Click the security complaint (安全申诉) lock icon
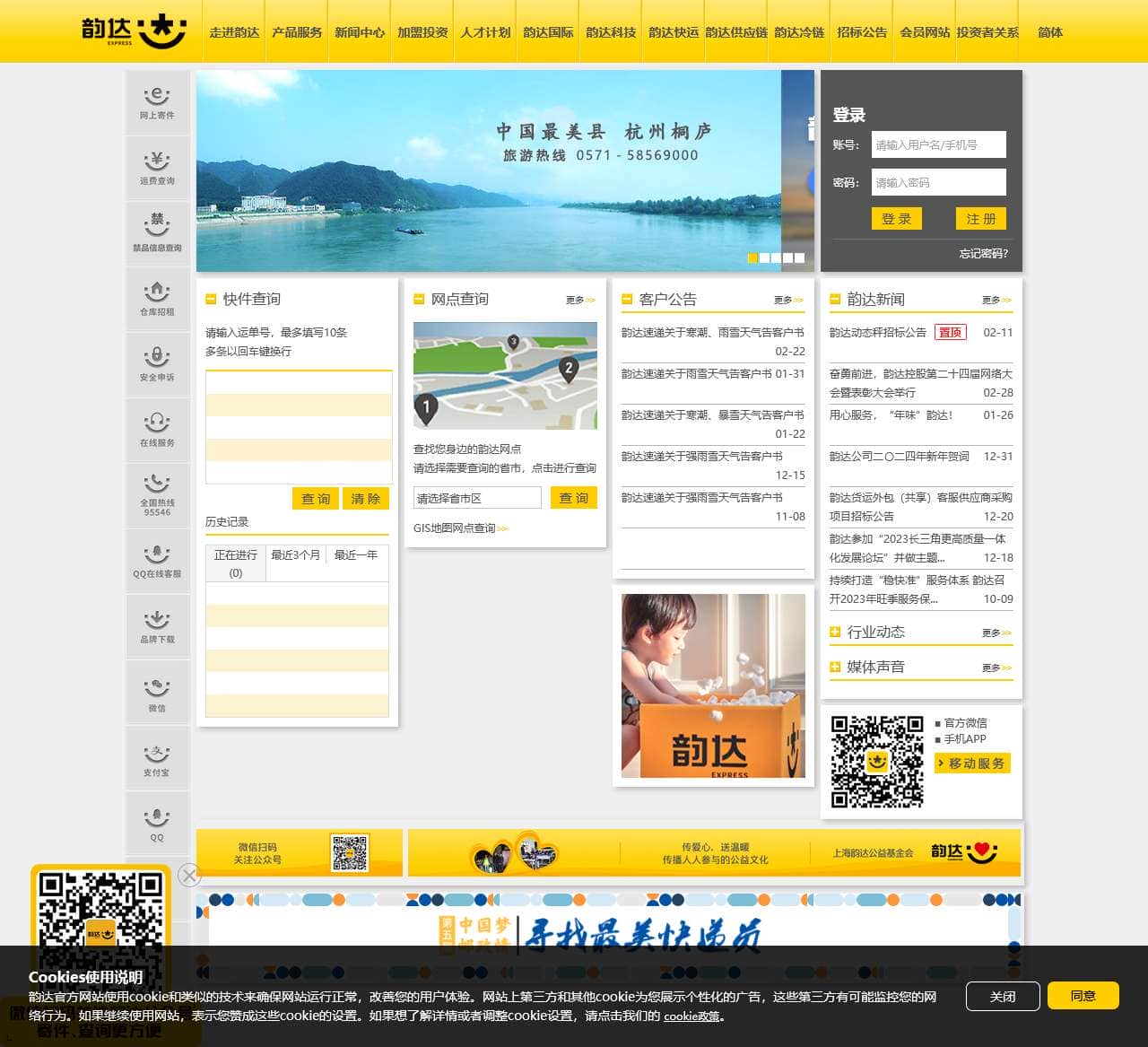This screenshot has height=1047, width=1148. pos(157,363)
